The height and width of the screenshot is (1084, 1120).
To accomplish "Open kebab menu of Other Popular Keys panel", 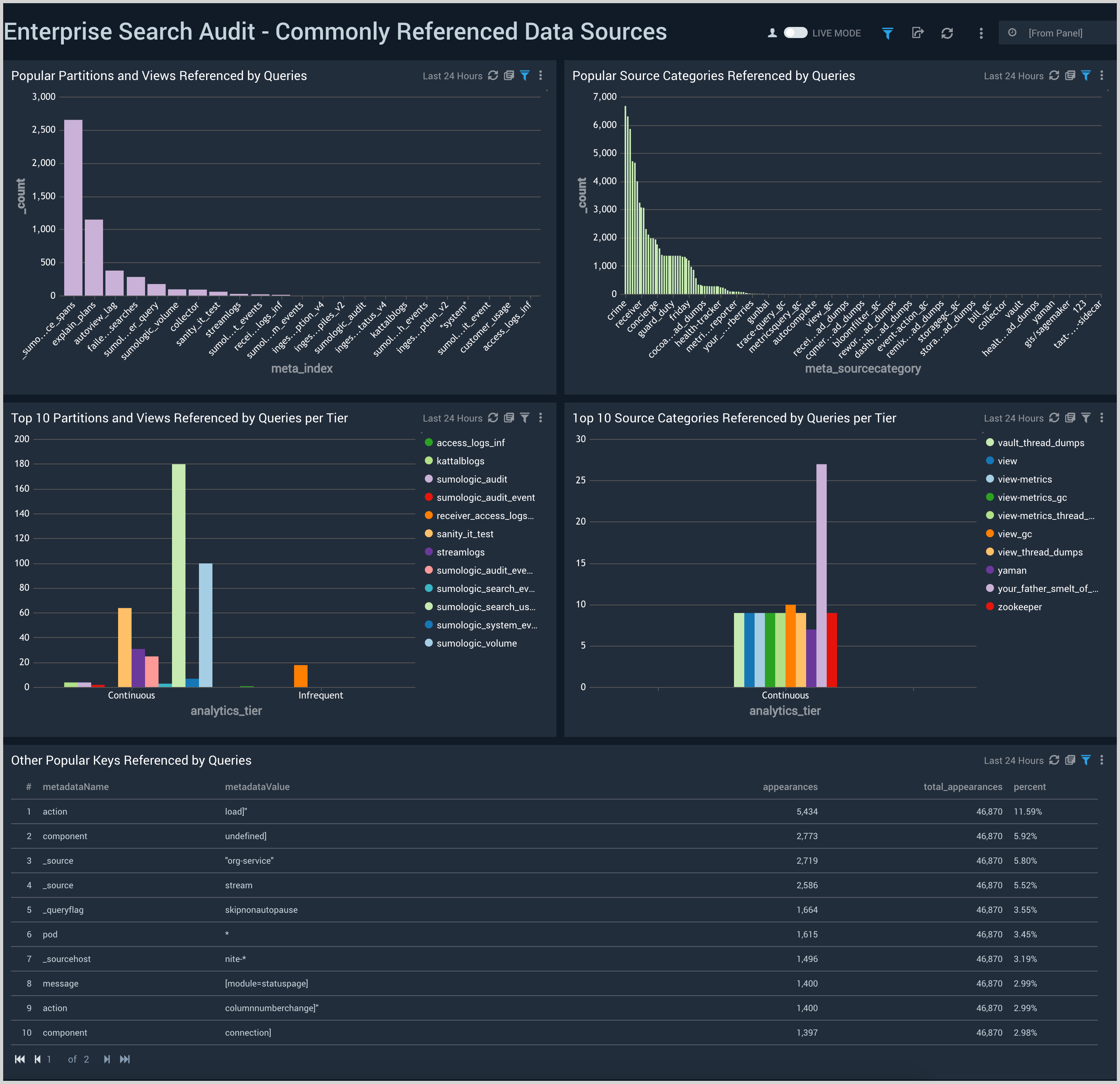I will [1102, 760].
